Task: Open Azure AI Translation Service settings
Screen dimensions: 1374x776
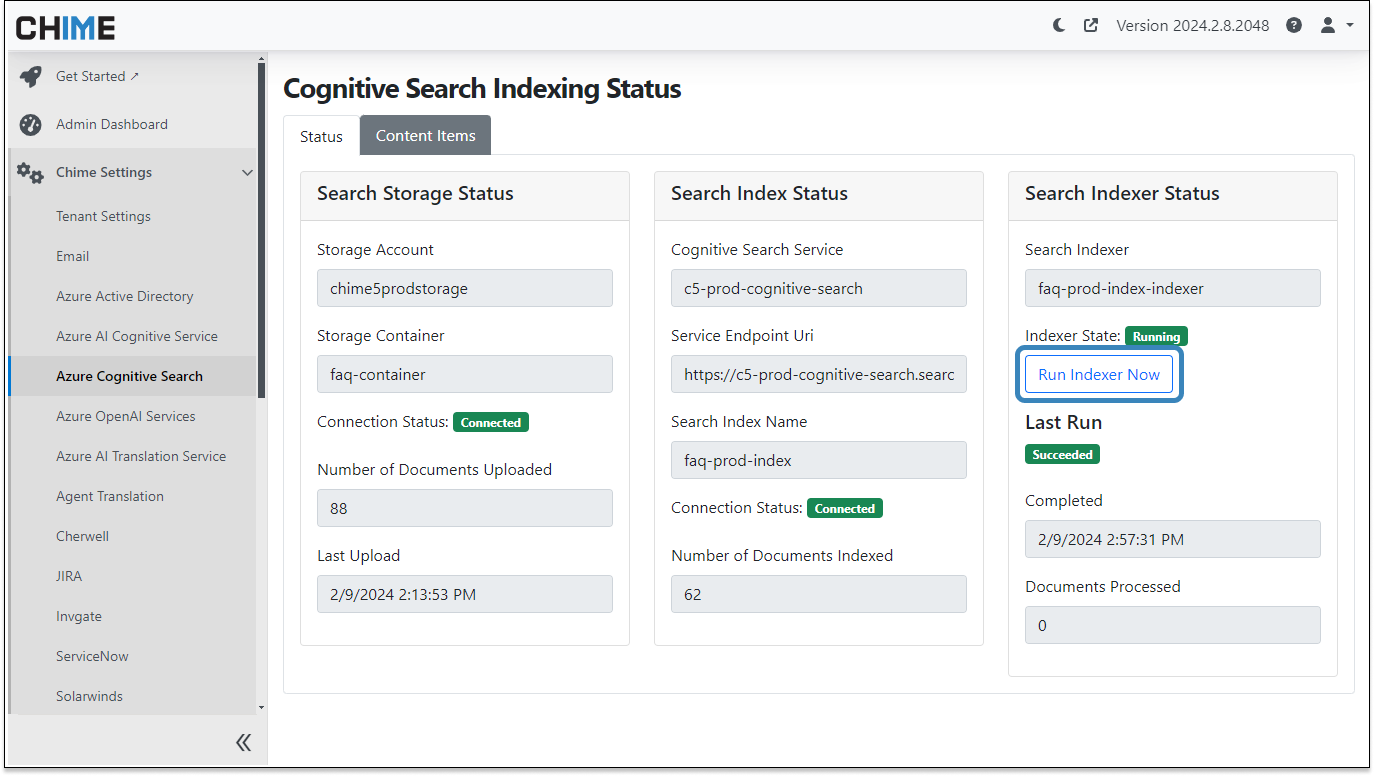Action: (x=141, y=456)
